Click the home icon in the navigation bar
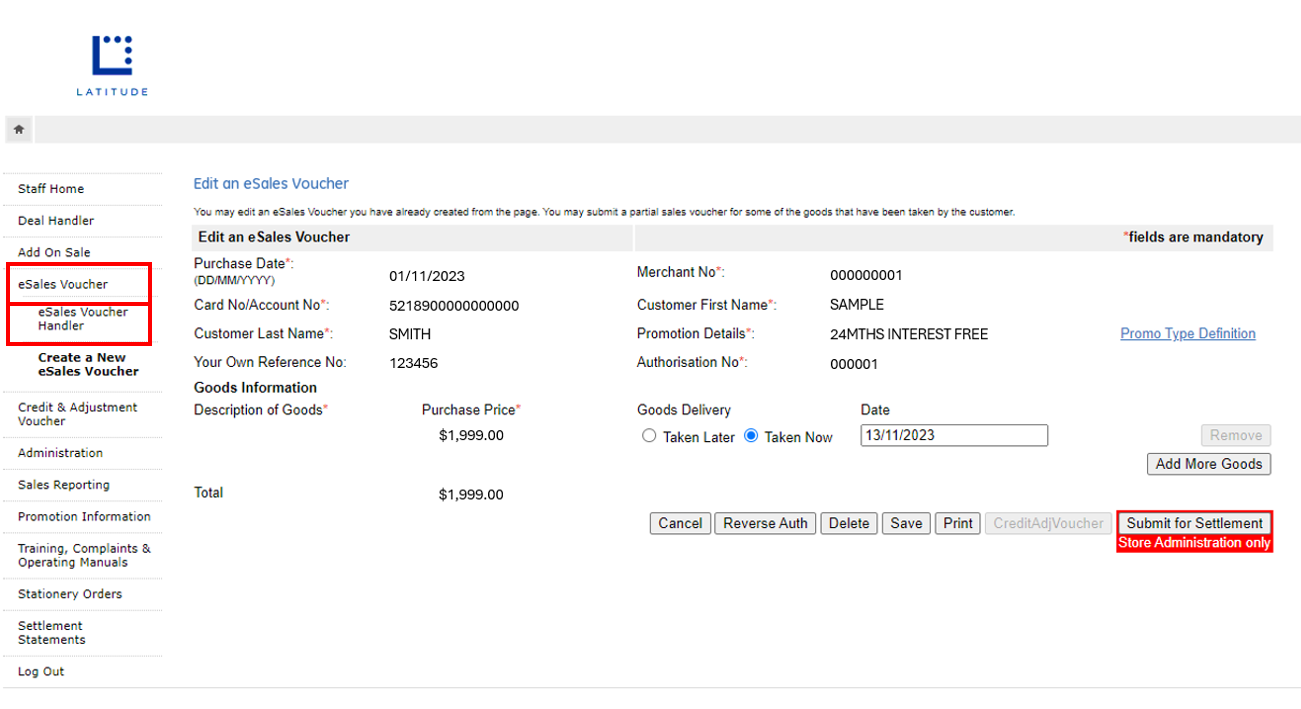Image resolution: width=1301 pixels, height=709 pixels. [x=18, y=130]
